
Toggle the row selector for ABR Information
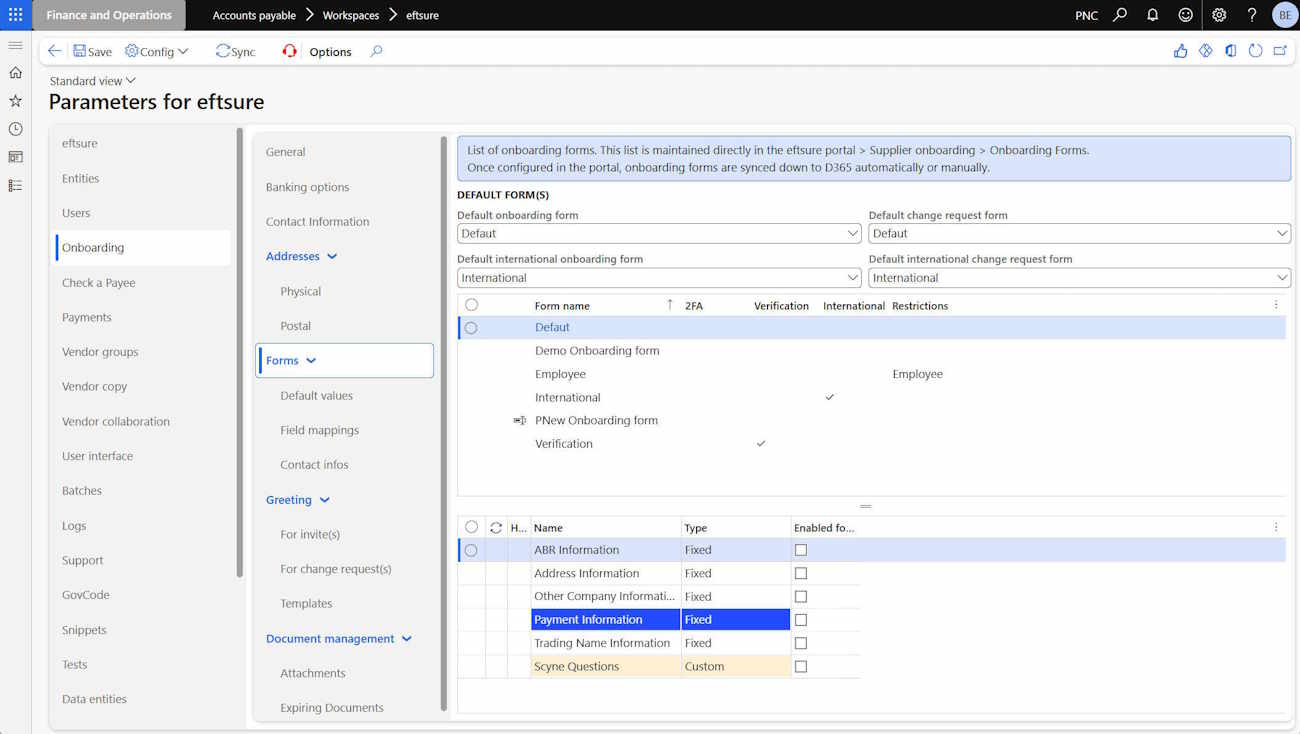pyautogui.click(x=471, y=550)
